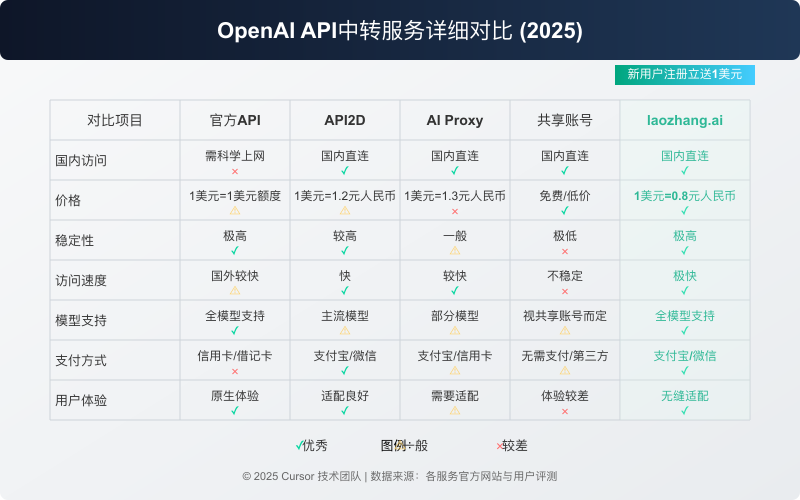The image size is (800, 500).
Task: Click the 较差 legend label
Action: point(515,445)
